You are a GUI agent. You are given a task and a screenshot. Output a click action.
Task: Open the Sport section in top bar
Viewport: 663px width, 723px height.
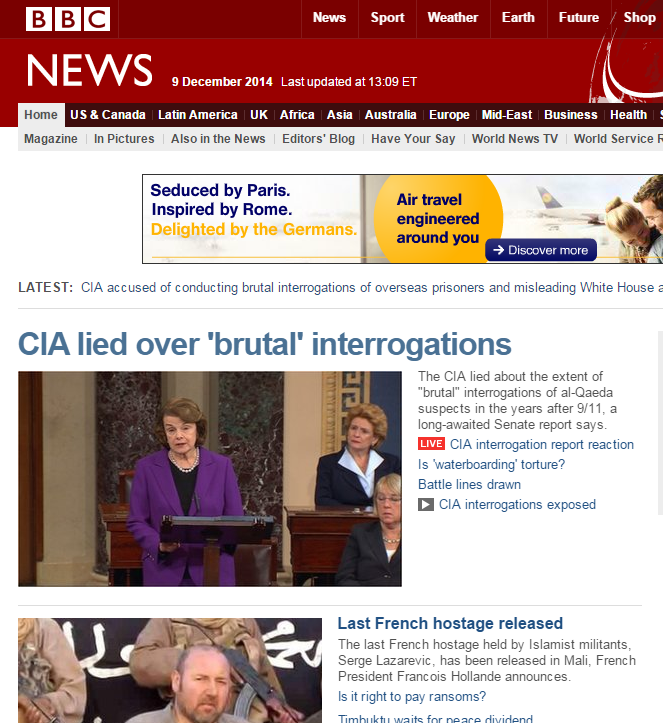pyautogui.click(x=387, y=18)
